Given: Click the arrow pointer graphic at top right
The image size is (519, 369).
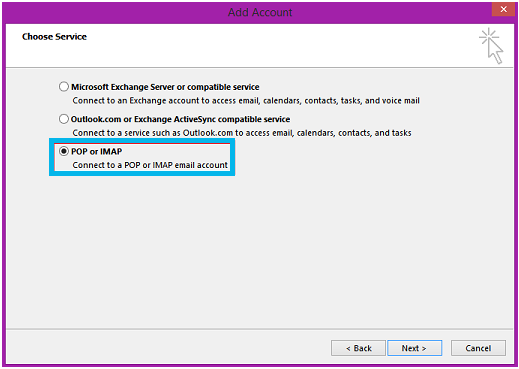Looking at the screenshot, I should 495,51.
